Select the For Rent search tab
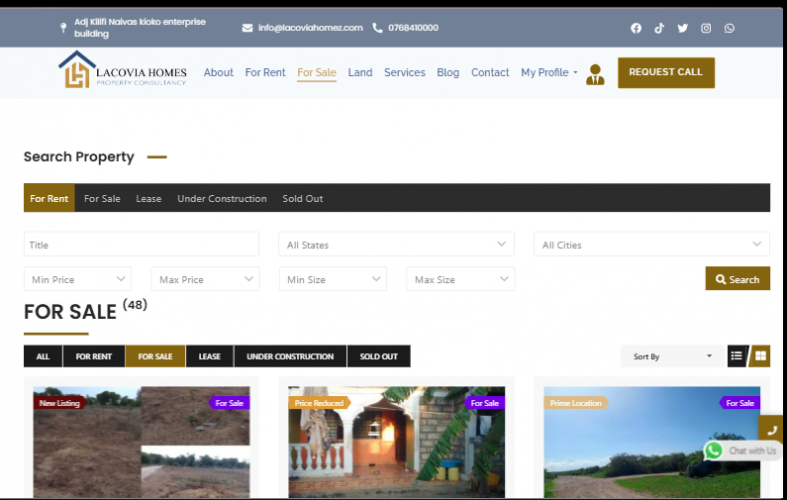The width and height of the screenshot is (787, 500). click(x=49, y=198)
